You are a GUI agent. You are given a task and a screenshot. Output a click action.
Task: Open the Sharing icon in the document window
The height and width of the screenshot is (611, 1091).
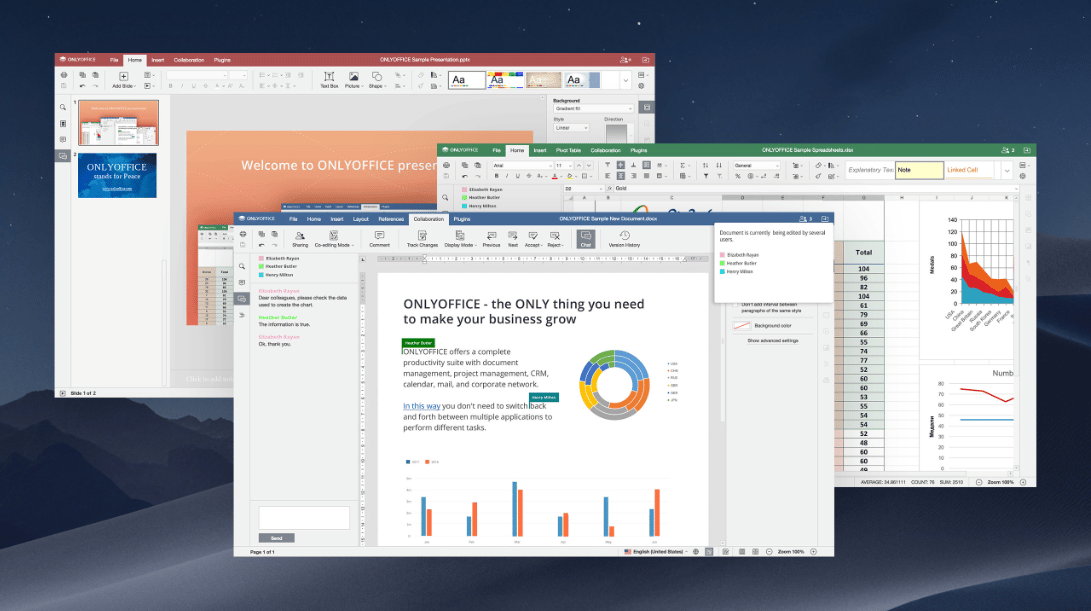tap(300, 239)
